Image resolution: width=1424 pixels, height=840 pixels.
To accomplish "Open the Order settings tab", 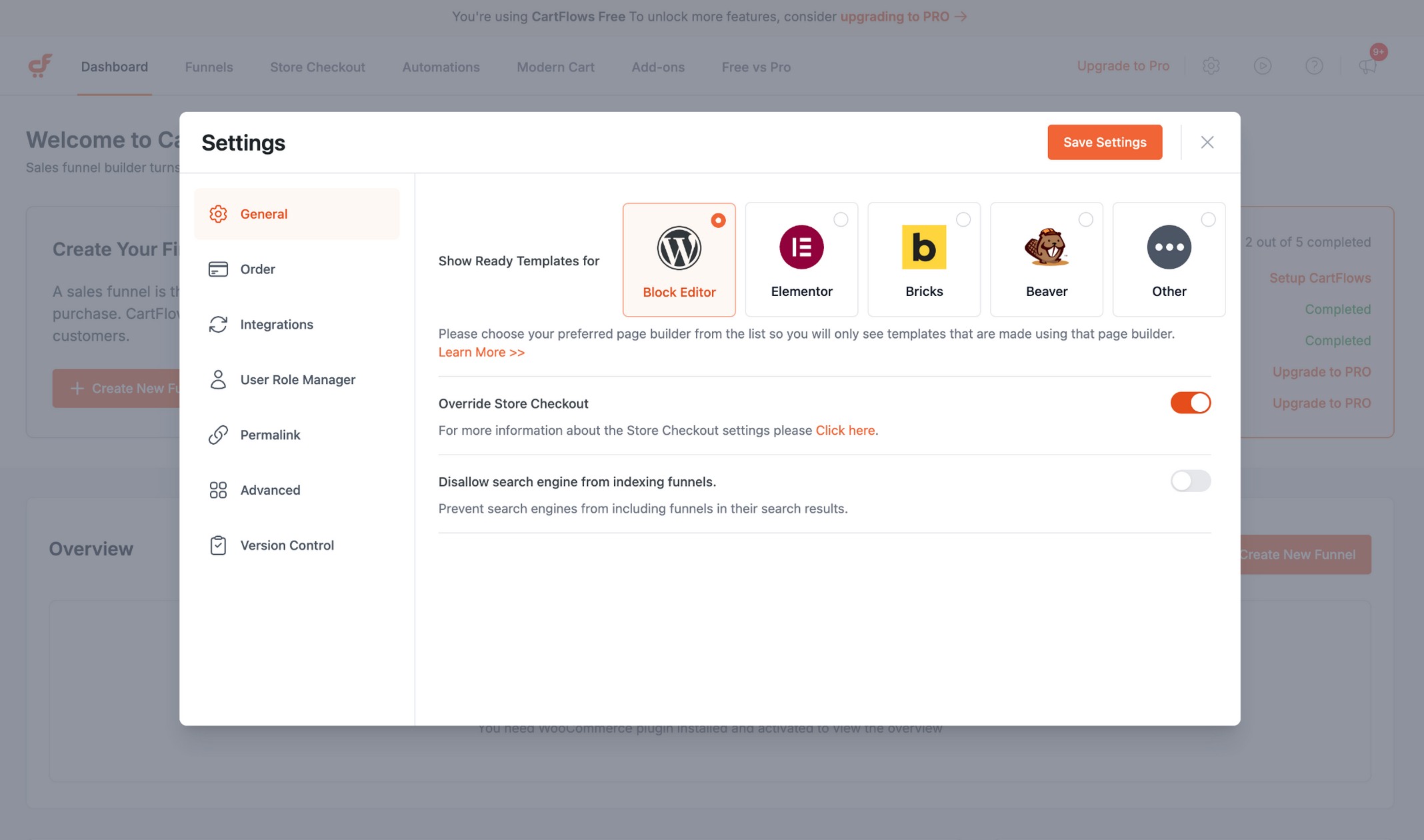I will point(297,269).
